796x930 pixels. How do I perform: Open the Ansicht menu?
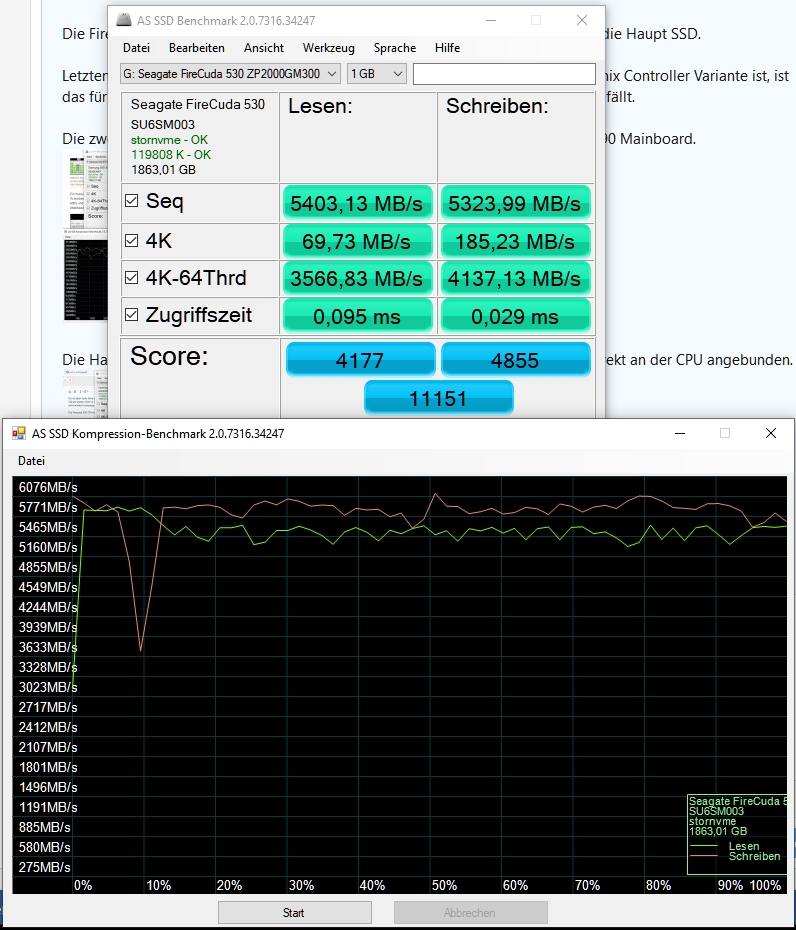pos(263,48)
